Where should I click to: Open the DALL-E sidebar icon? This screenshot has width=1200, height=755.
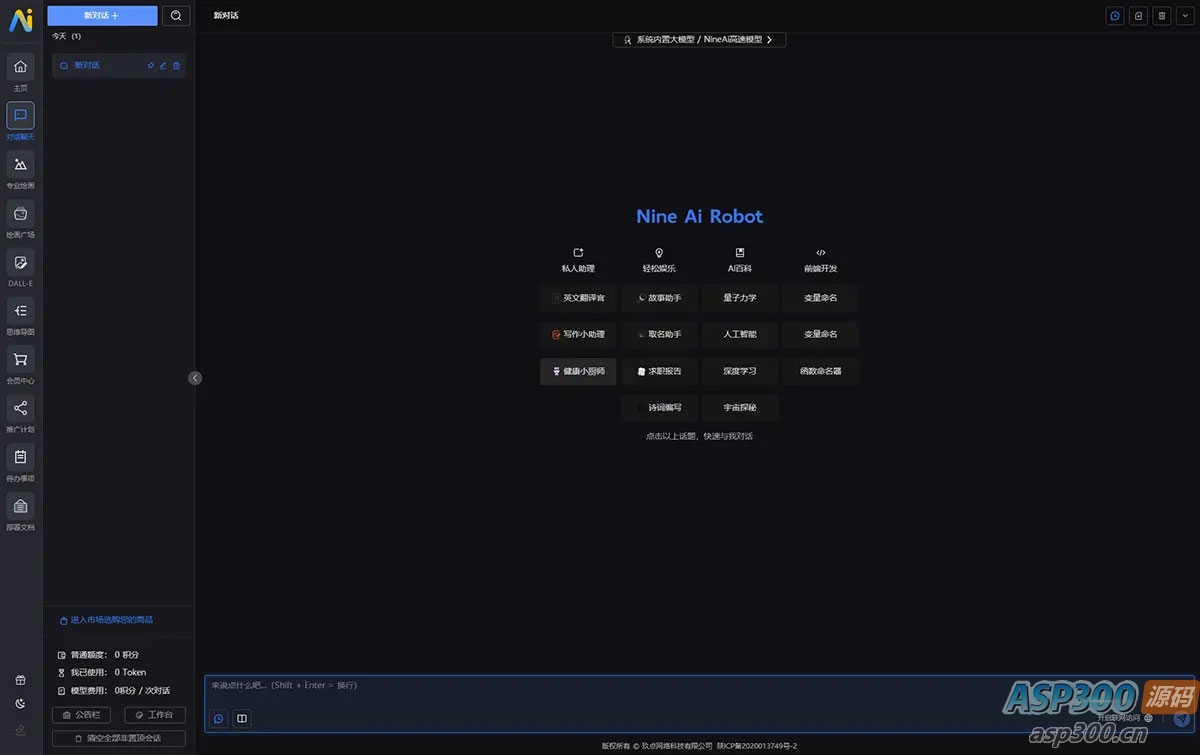pyautogui.click(x=20, y=262)
